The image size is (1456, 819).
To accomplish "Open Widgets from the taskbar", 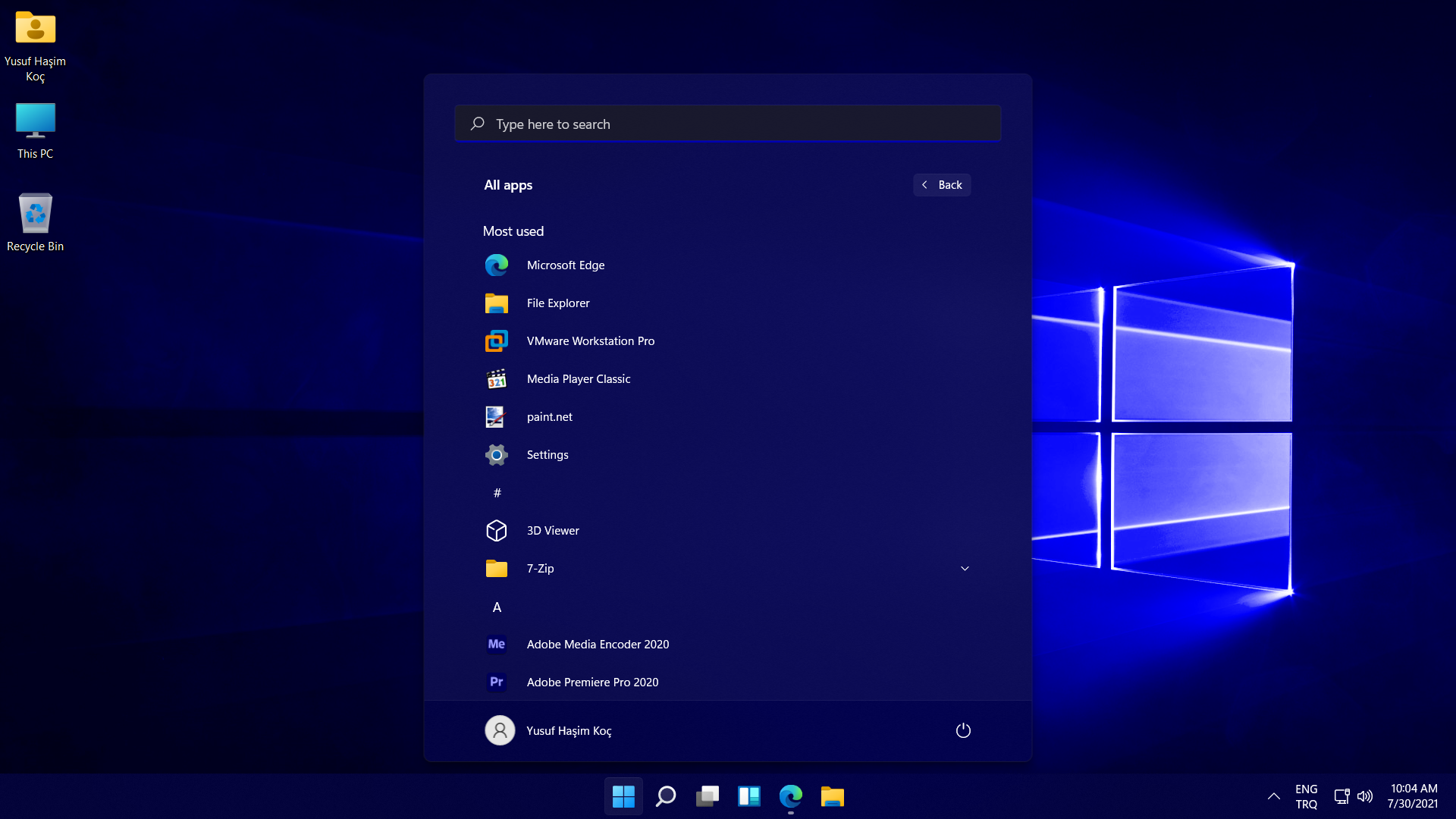I will pos(749,796).
